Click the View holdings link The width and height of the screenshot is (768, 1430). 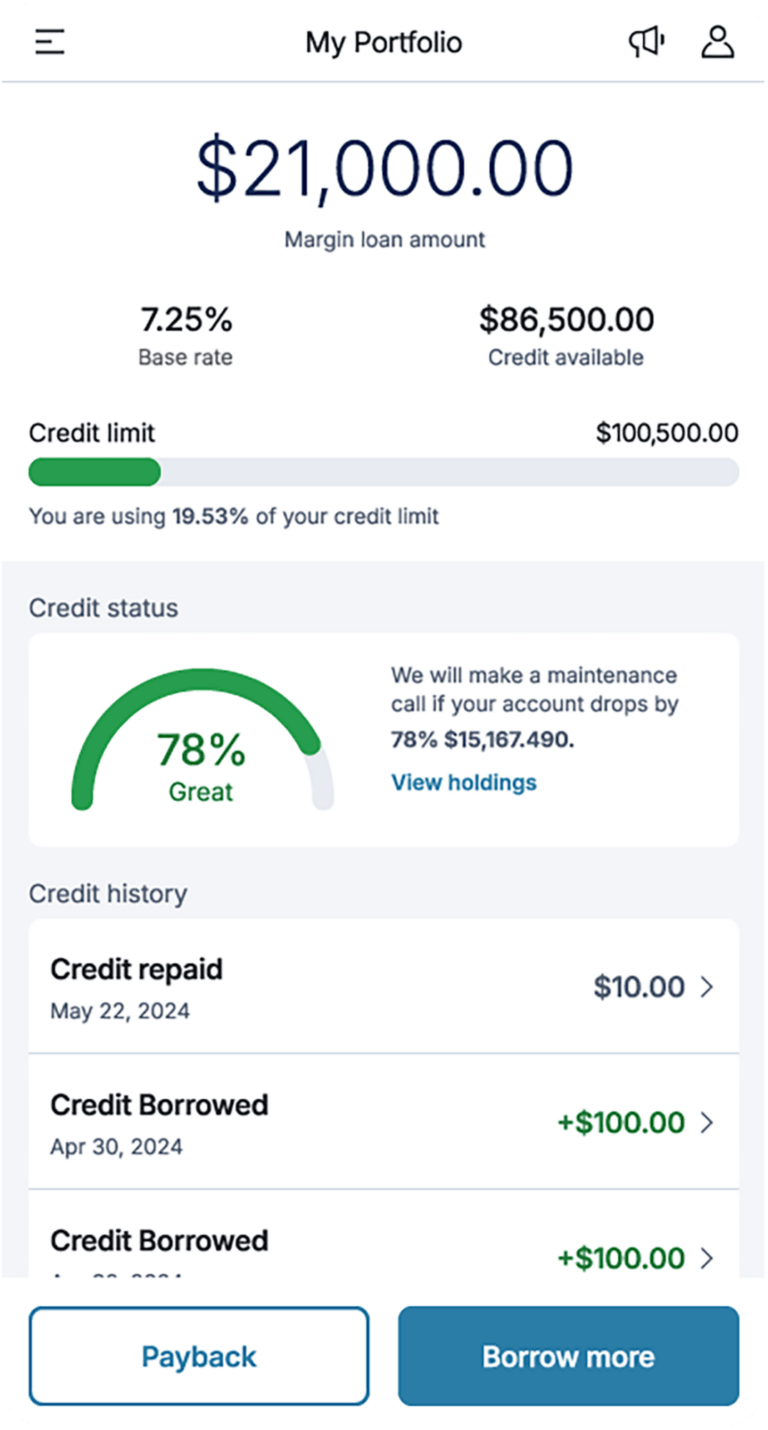[464, 782]
